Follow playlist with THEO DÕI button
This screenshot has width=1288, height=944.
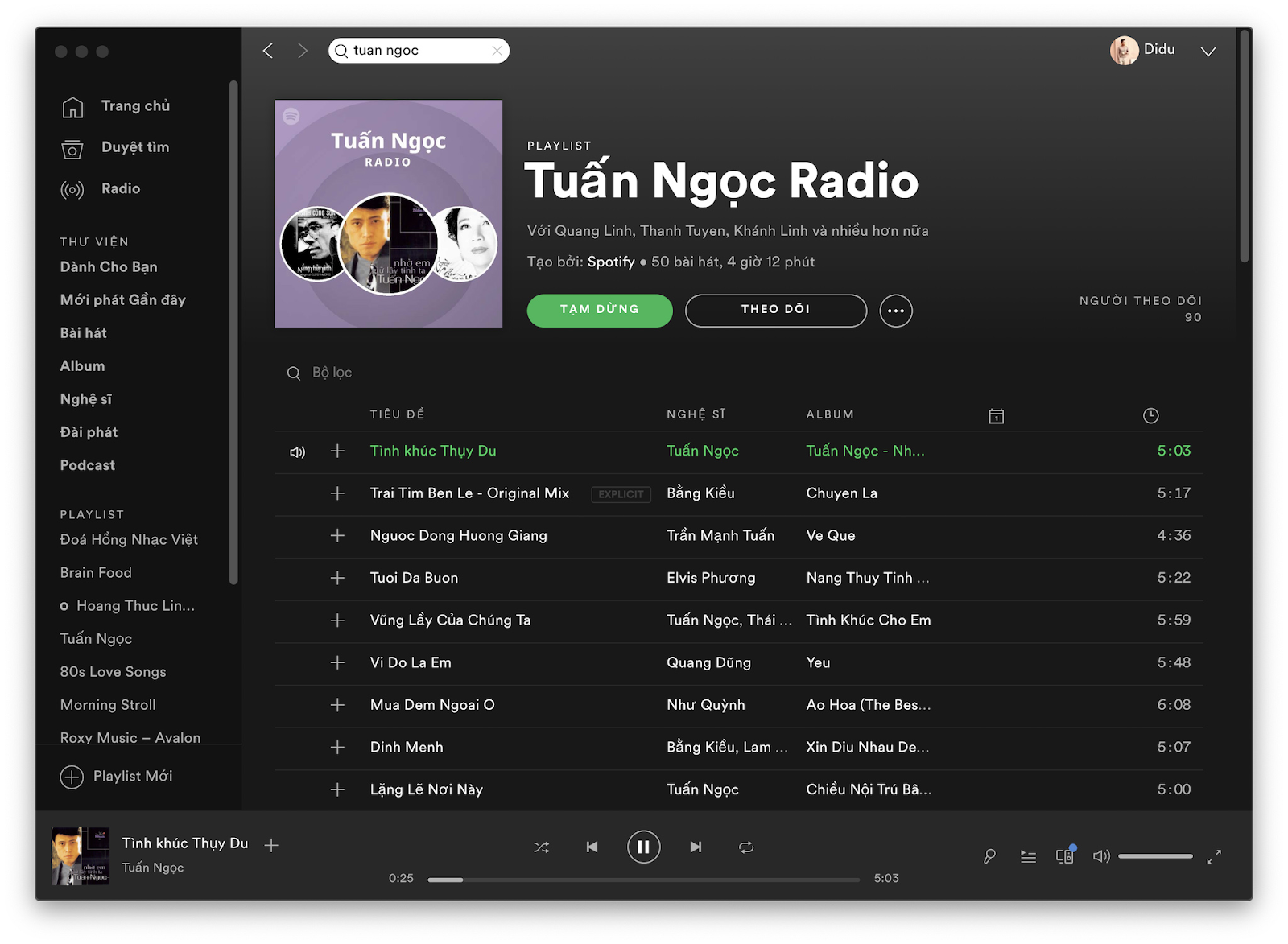776,311
